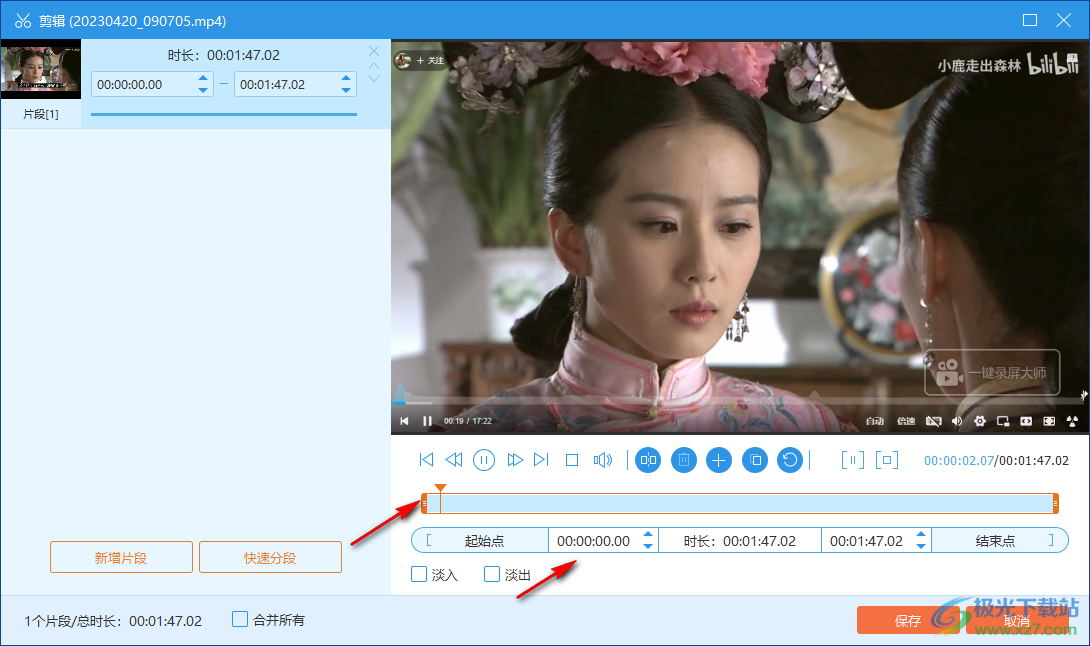Click the 快速分段 button

270,558
